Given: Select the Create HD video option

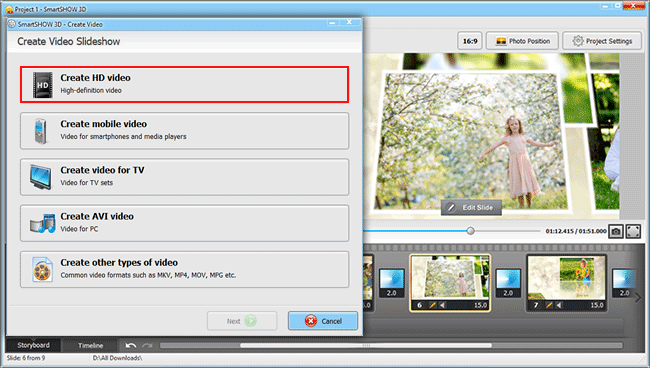Looking at the screenshot, I should (x=184, y=85).
